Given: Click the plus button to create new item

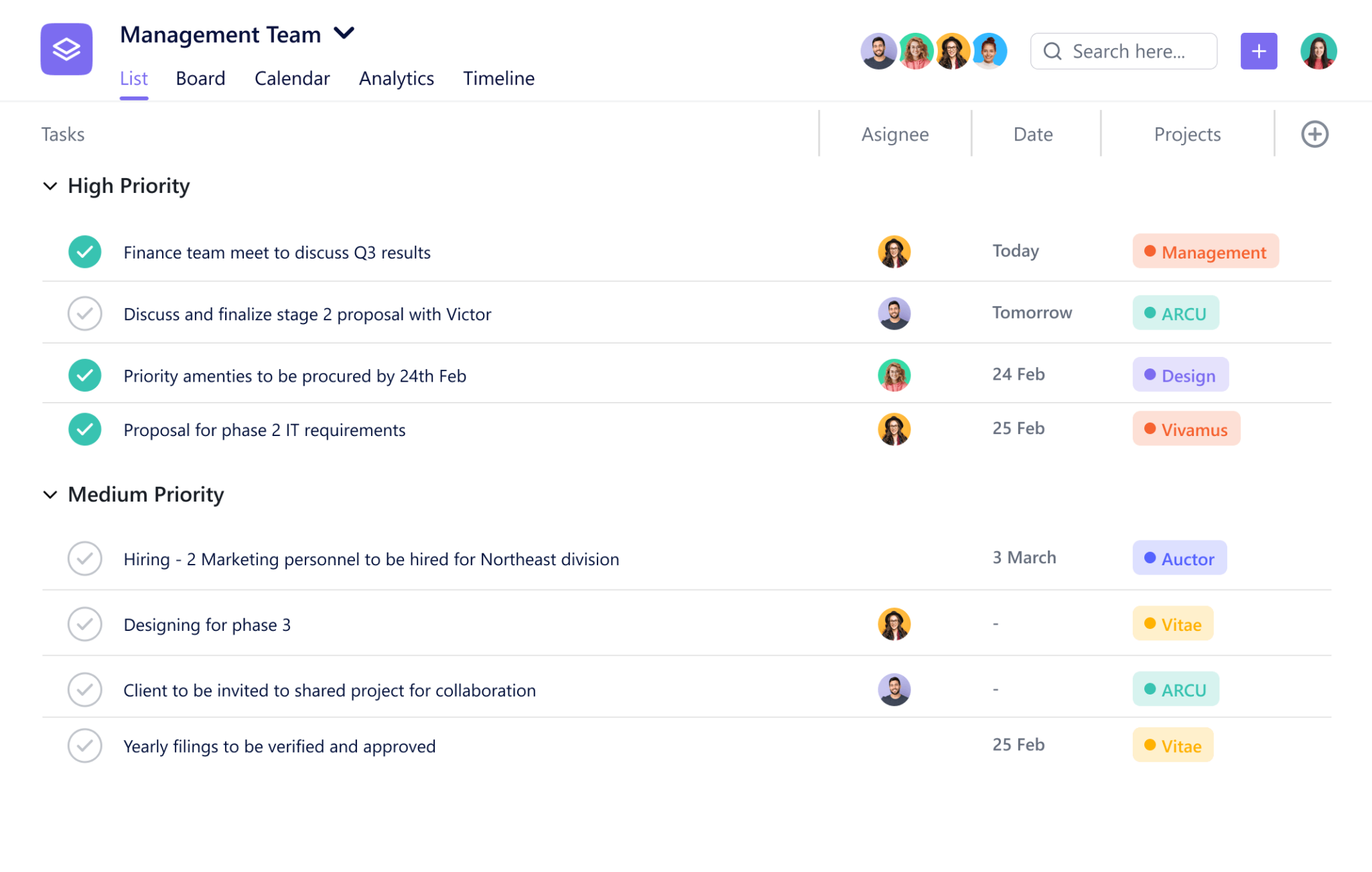Looking at the screenshot, I should tap(1258, 50).
